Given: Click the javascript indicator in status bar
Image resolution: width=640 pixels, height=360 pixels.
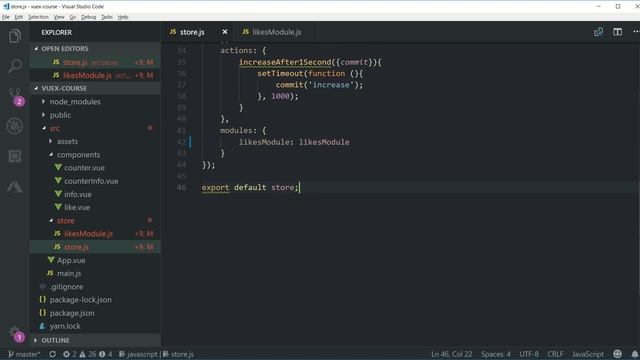Looking at the screenshot, I should pos(139,354).
